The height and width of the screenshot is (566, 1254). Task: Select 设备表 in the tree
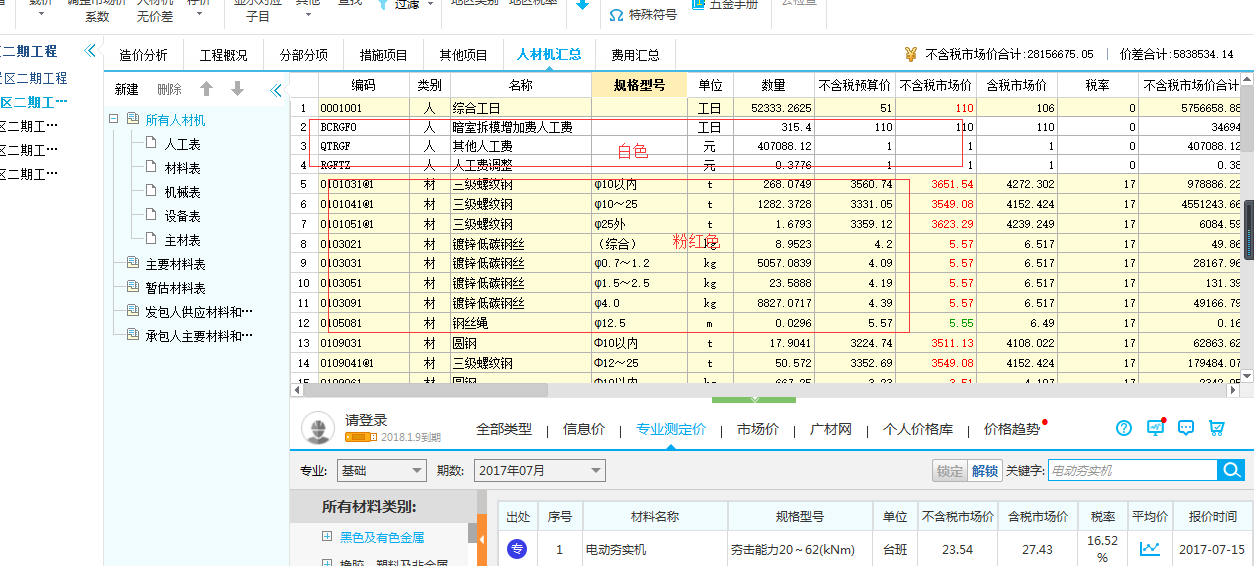[183, 216]
